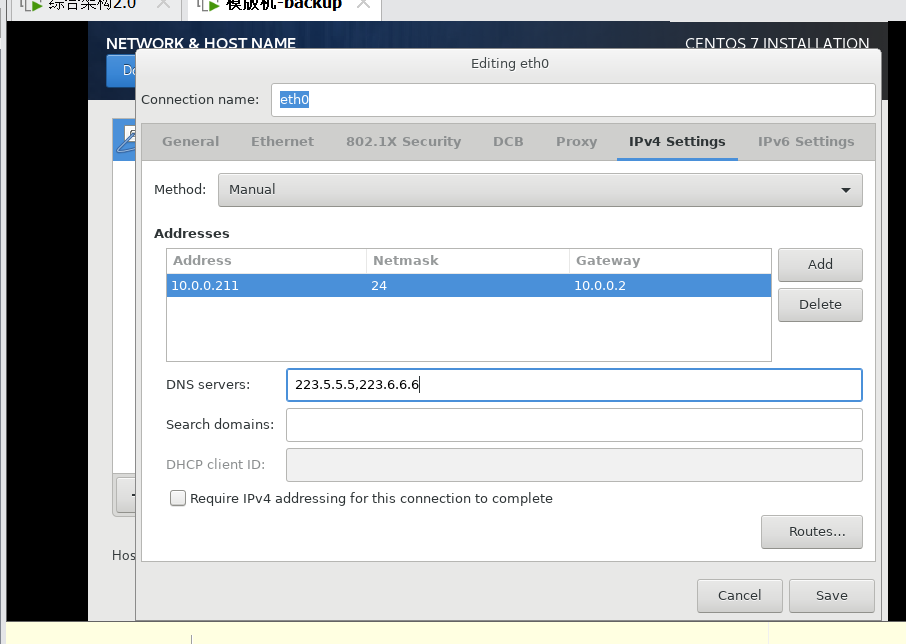Click the Connection name input field
The height and width of the screenshot is (644, 906).
tap(573, 100)
